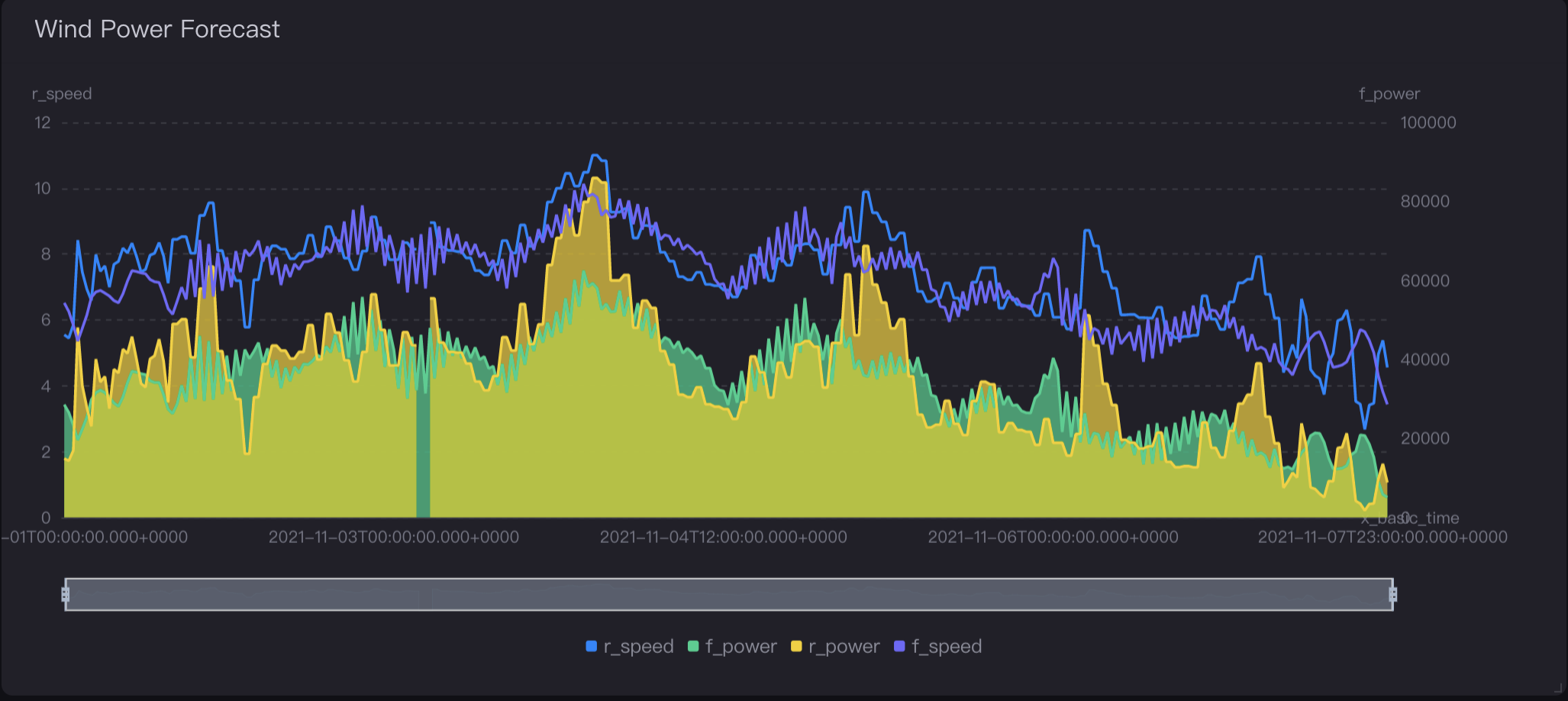The width and height of the screenshot is (1568, 701).
Task: Toggle the f_speed legend swatch
Action: (899, 646)
